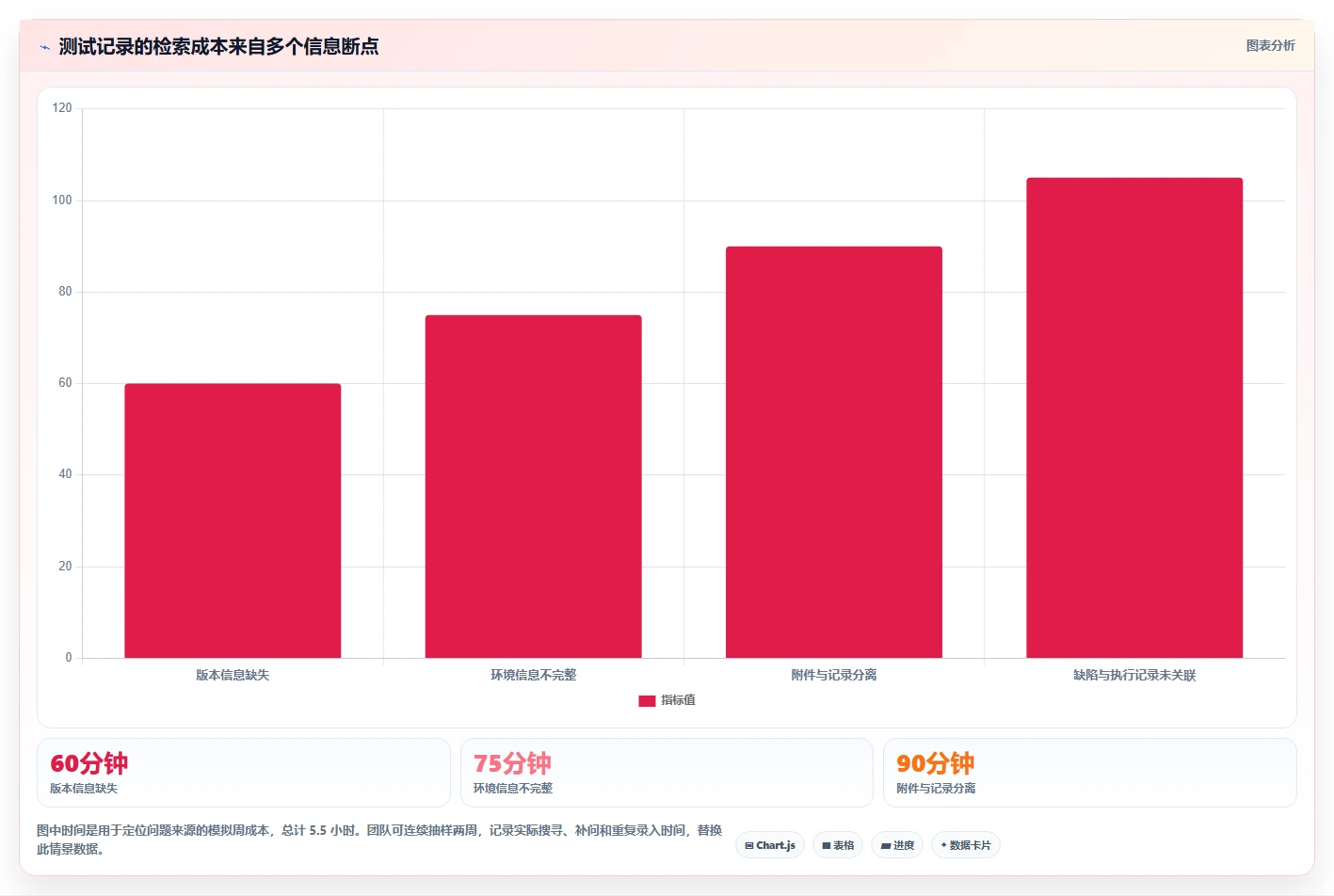Click the 附件与记录分离 bar in chart
The height and width of the screenshot is (896, 1334).
click(x=833, y=452)
